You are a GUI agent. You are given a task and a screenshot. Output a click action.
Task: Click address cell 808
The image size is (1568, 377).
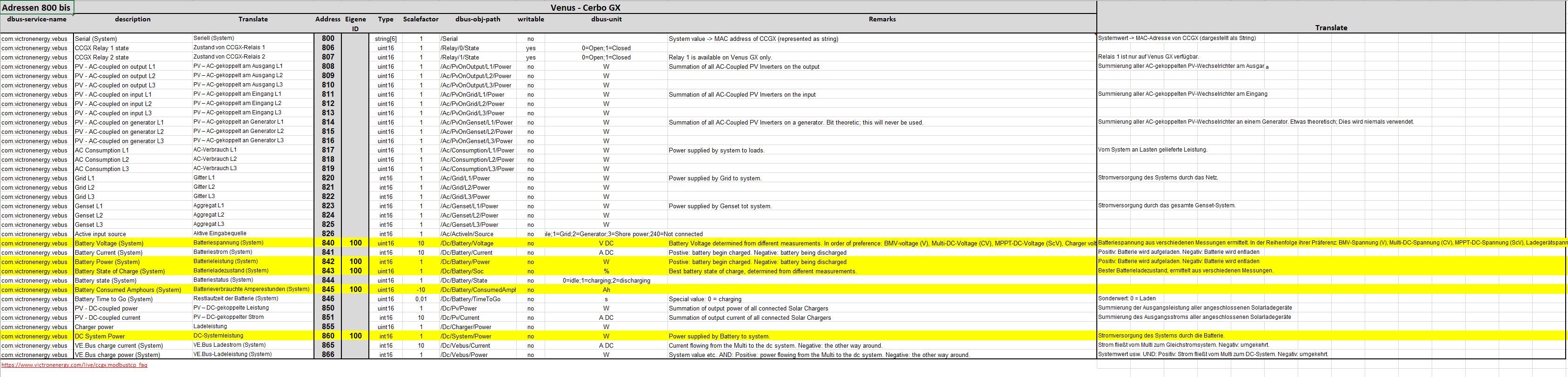click(x=327, y=66)
